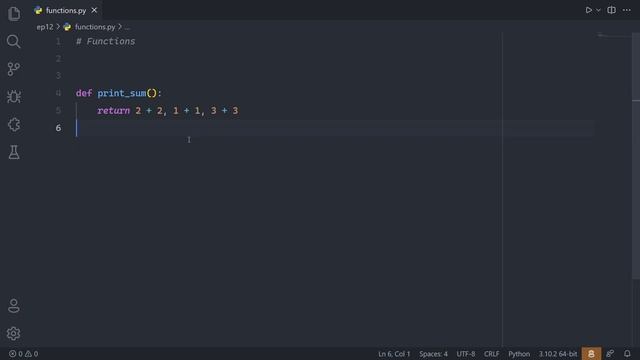Run the Python file
Image resolution: width=640 pixels, height=360 pixels.
click(x=589, y=10)
